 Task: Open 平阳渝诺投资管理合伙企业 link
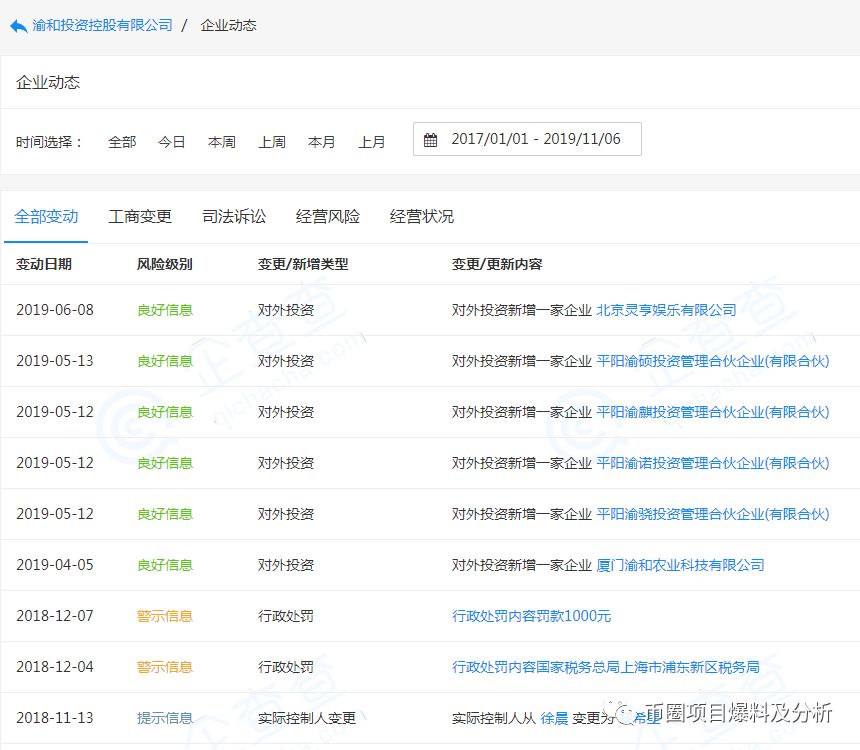[713, 463]
